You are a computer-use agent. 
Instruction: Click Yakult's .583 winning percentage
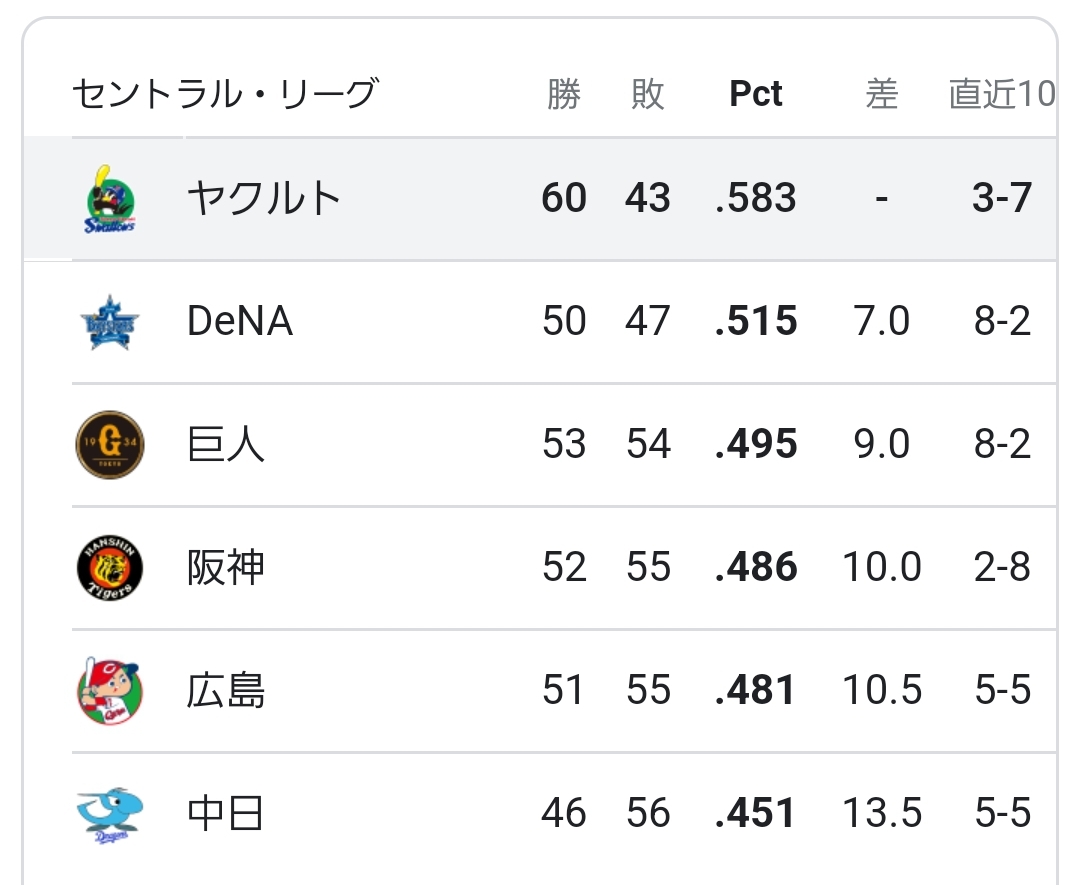[x=756, y=199]
